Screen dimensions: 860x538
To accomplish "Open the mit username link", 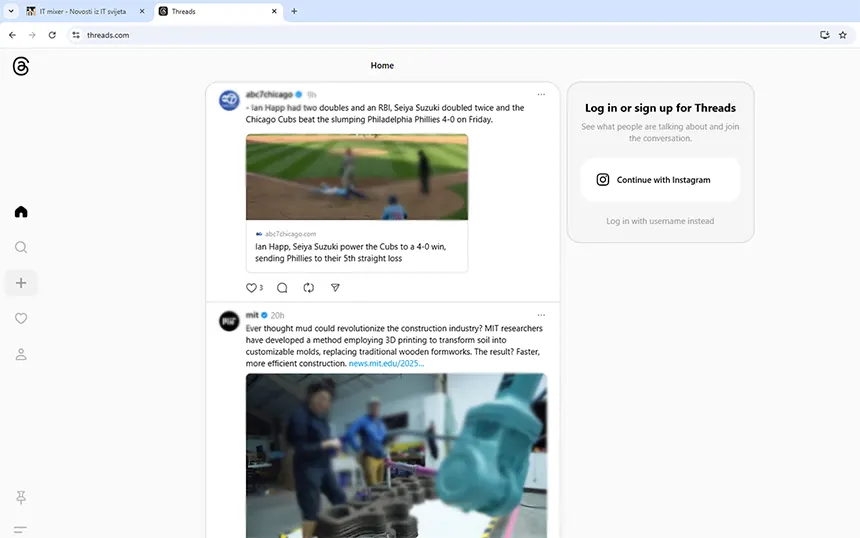I will click(252, 315).
